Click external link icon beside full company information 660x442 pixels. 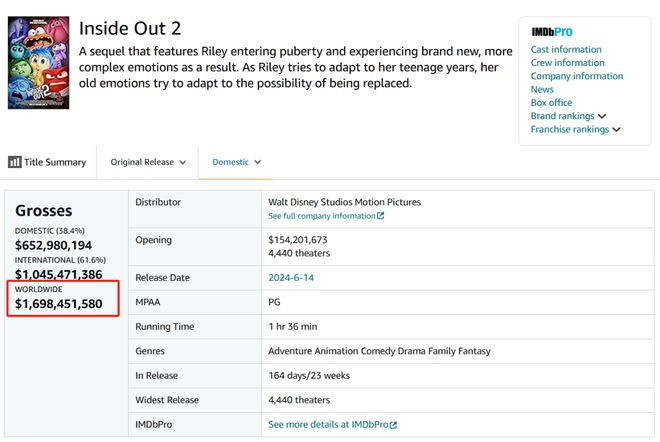(x=381, y=216)
